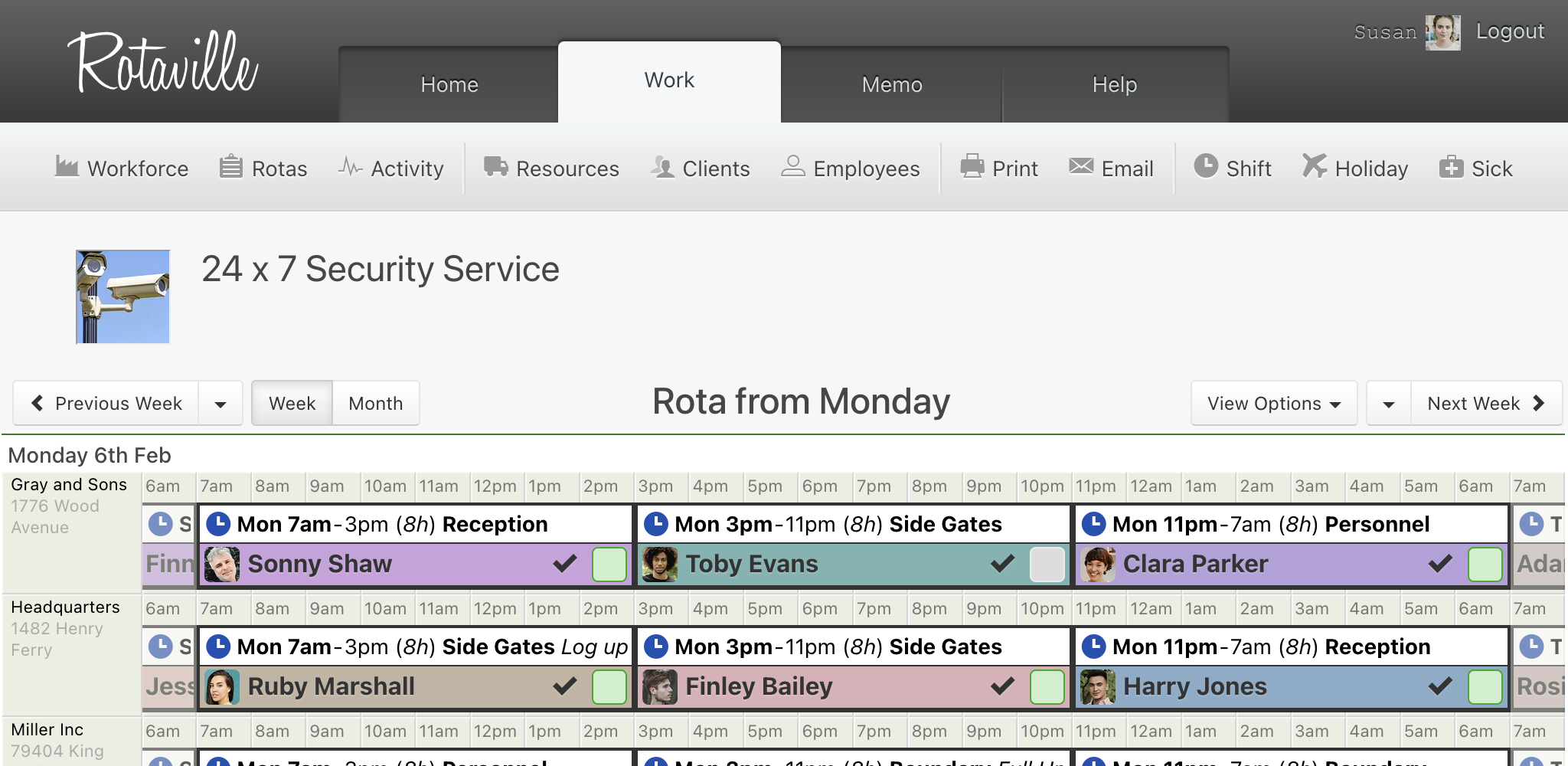1568x766 pixels.
Task: Toggle the checkbox on Sonny Shaw's shift
Action: click(609, 565)
